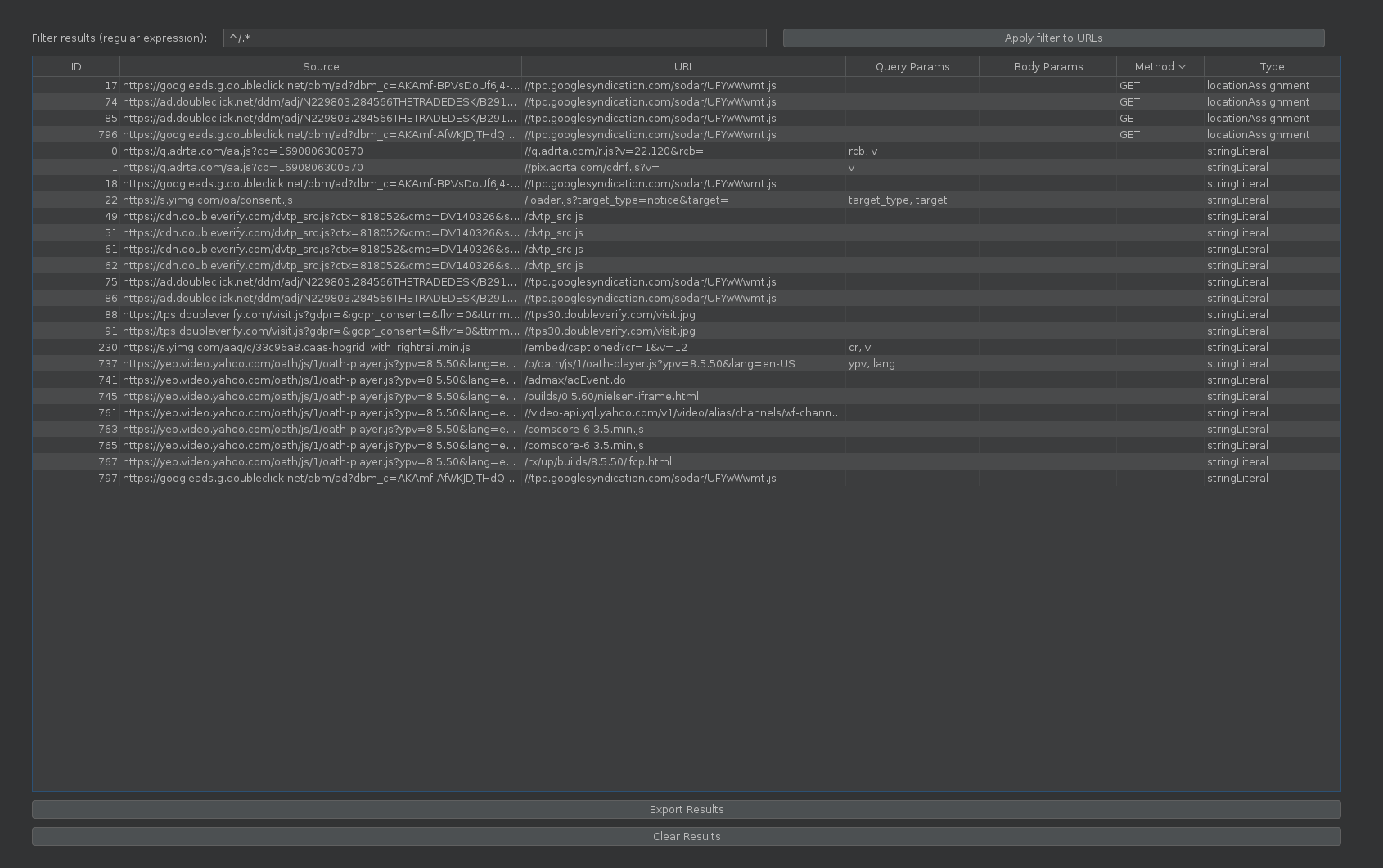Select the //q.adrta.com/r.js URL row
This screenshot has width=1383, height=868.
(x=614, y=151)
